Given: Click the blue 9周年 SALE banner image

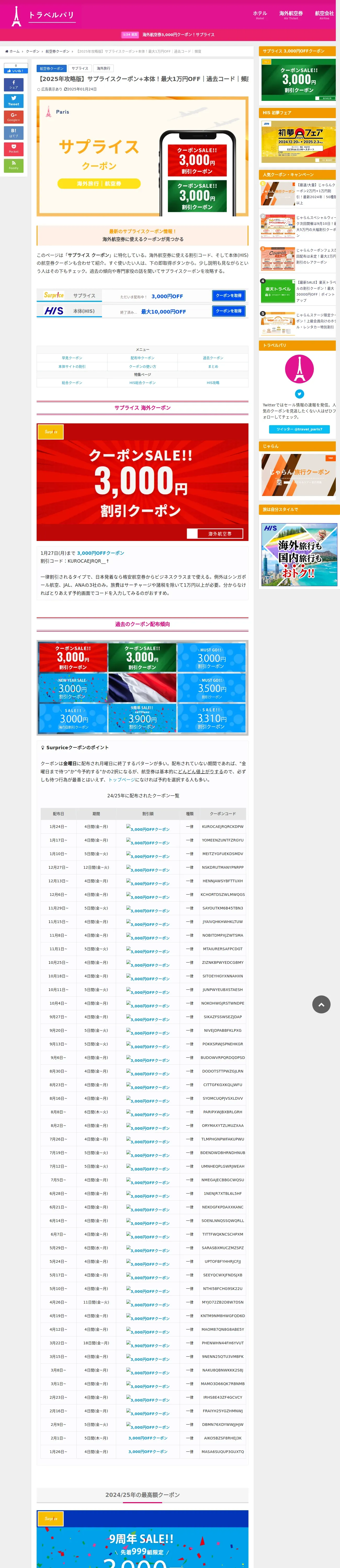Looking at the screenshot, I should click(x=143, y=1539).
